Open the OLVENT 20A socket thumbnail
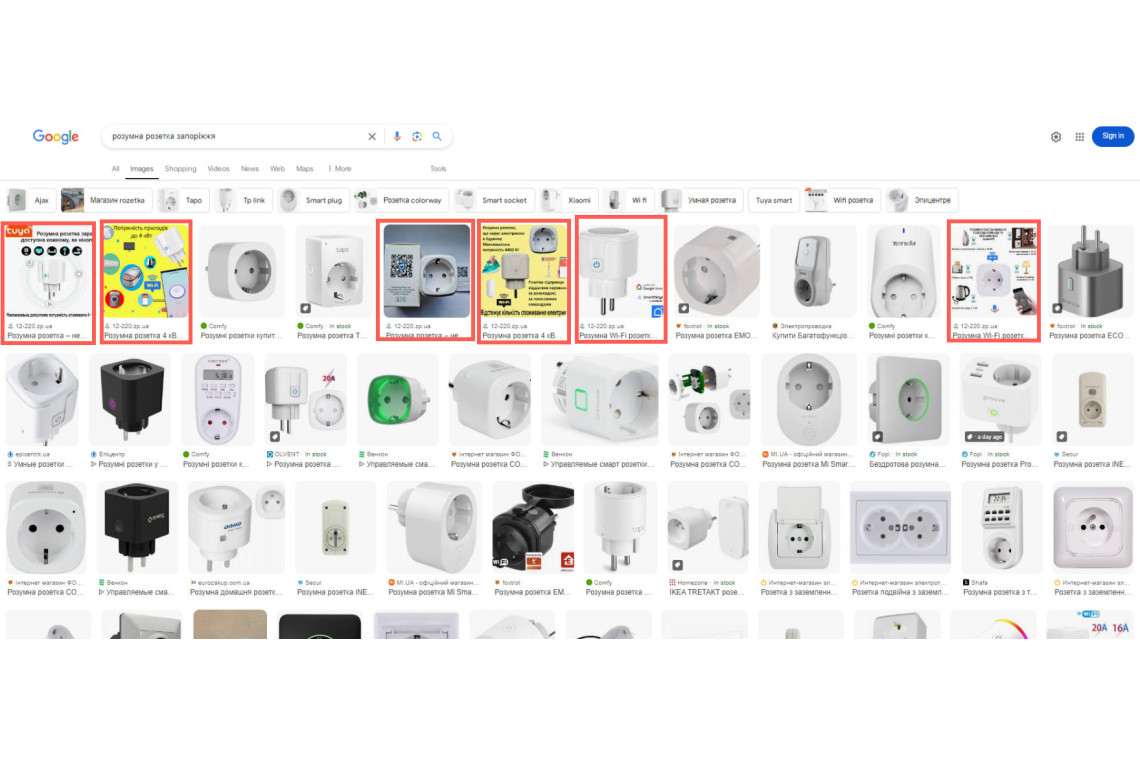Viewport: 1140px width, 760px height. pos(306,400)
